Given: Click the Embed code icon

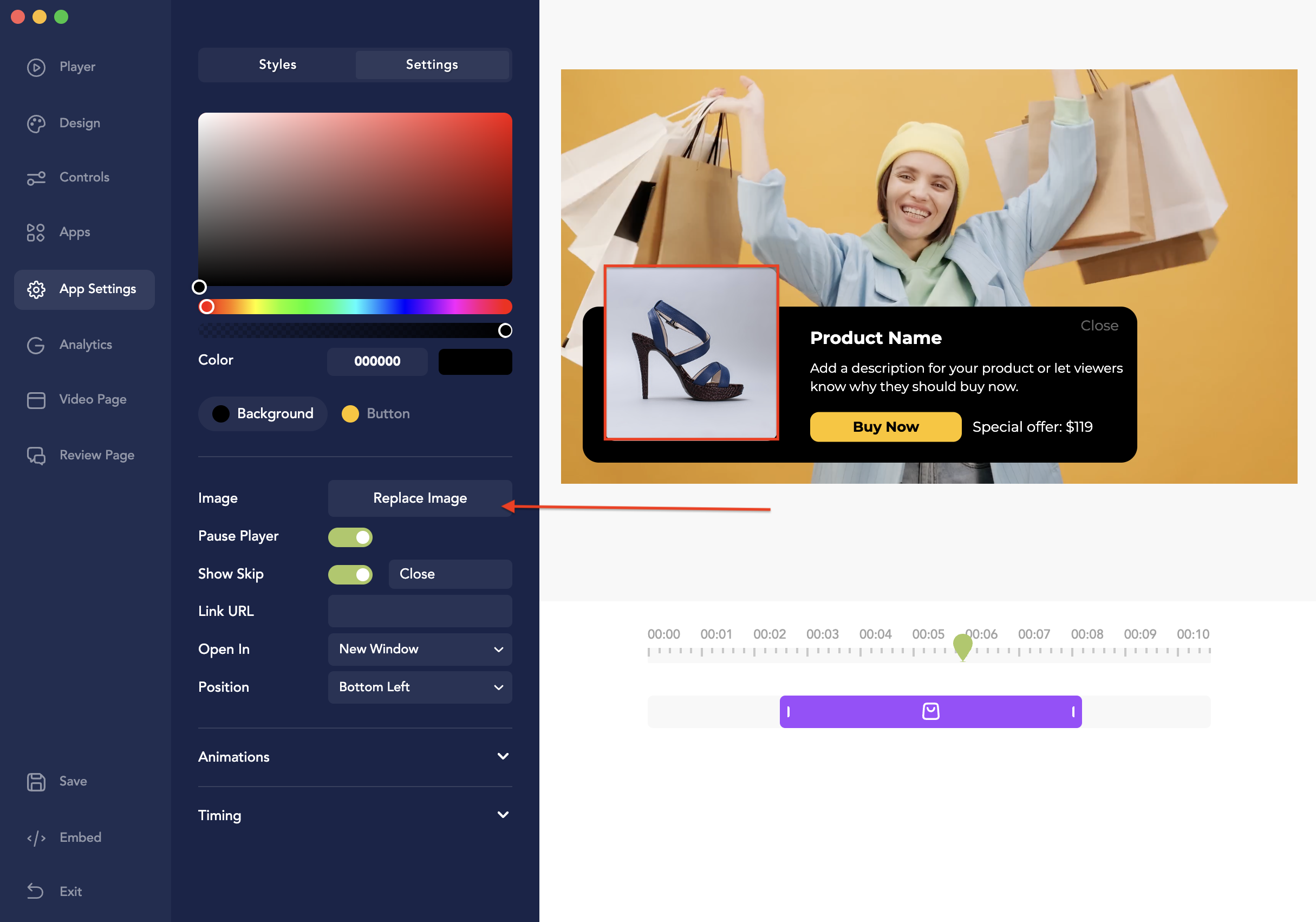Looking at the screenshot, I should 36,837.
